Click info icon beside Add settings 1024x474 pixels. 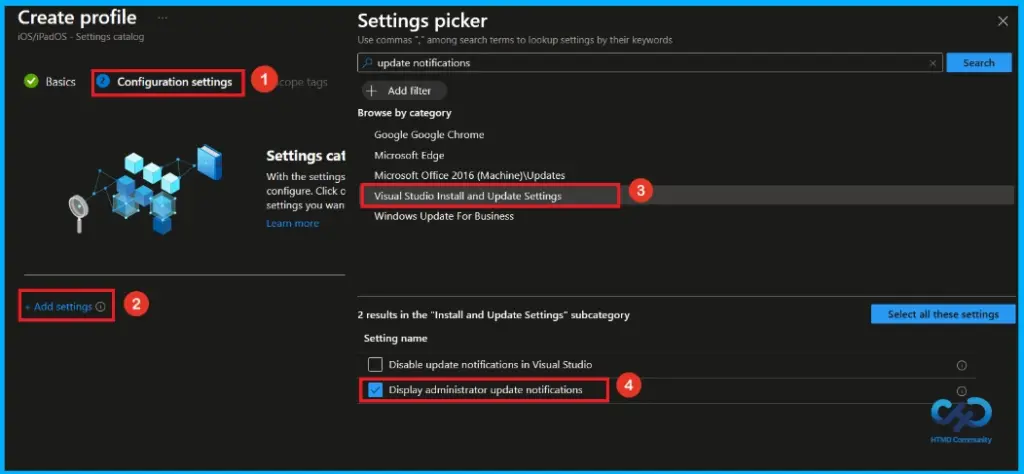coord(100,307)
